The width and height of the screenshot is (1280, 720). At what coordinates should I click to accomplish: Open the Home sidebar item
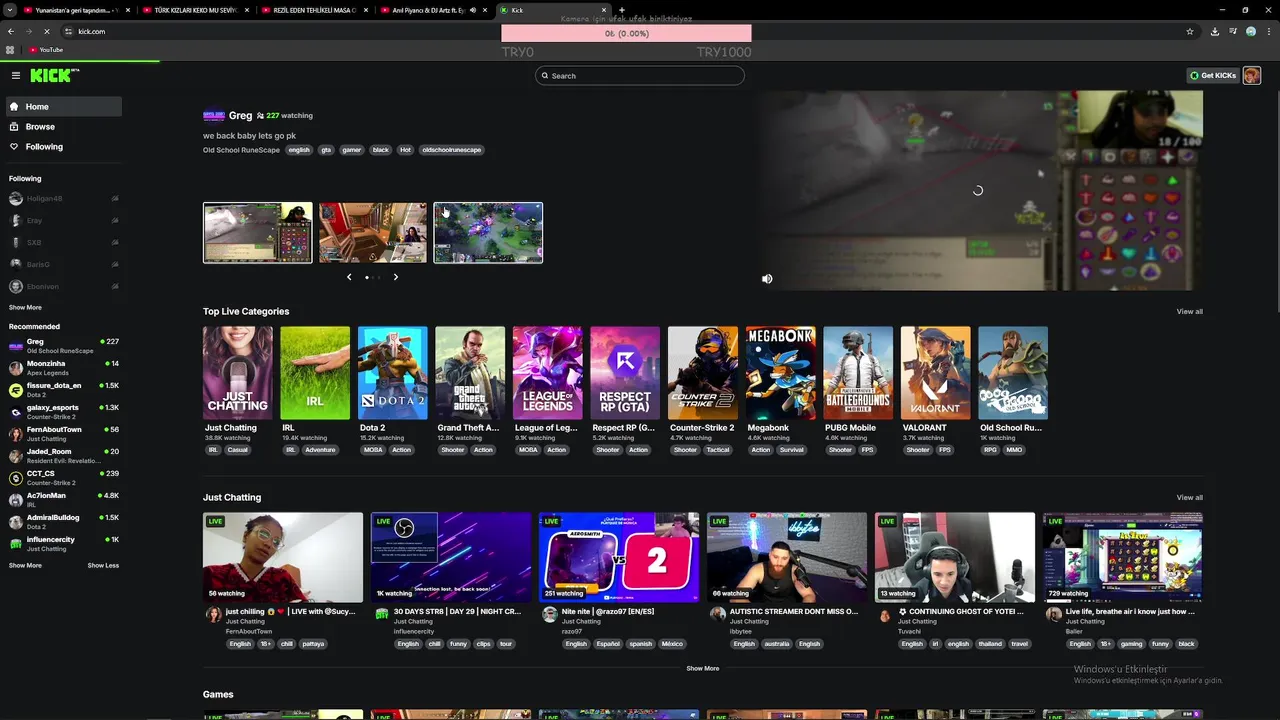pos(64,107)
